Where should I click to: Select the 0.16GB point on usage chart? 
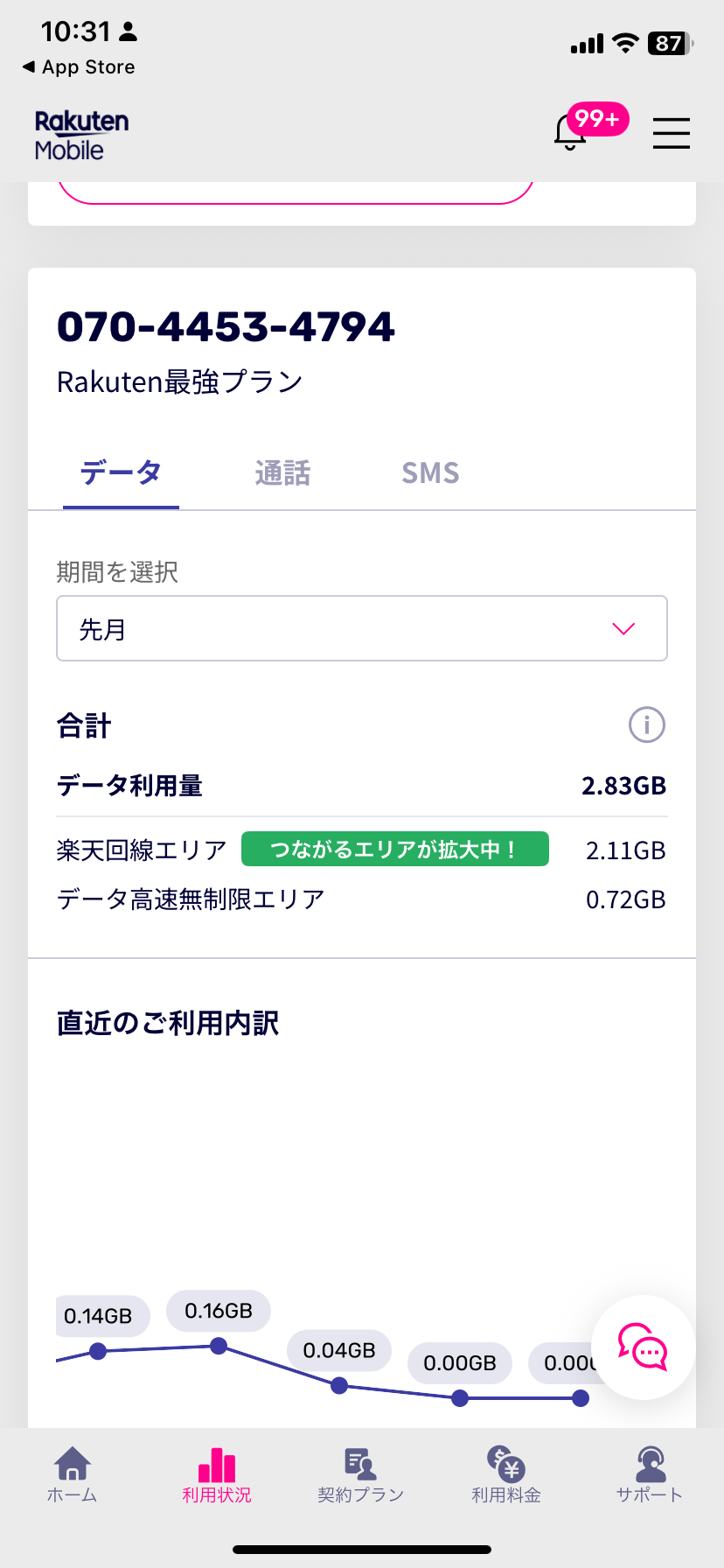click(x=219, y=1346)
